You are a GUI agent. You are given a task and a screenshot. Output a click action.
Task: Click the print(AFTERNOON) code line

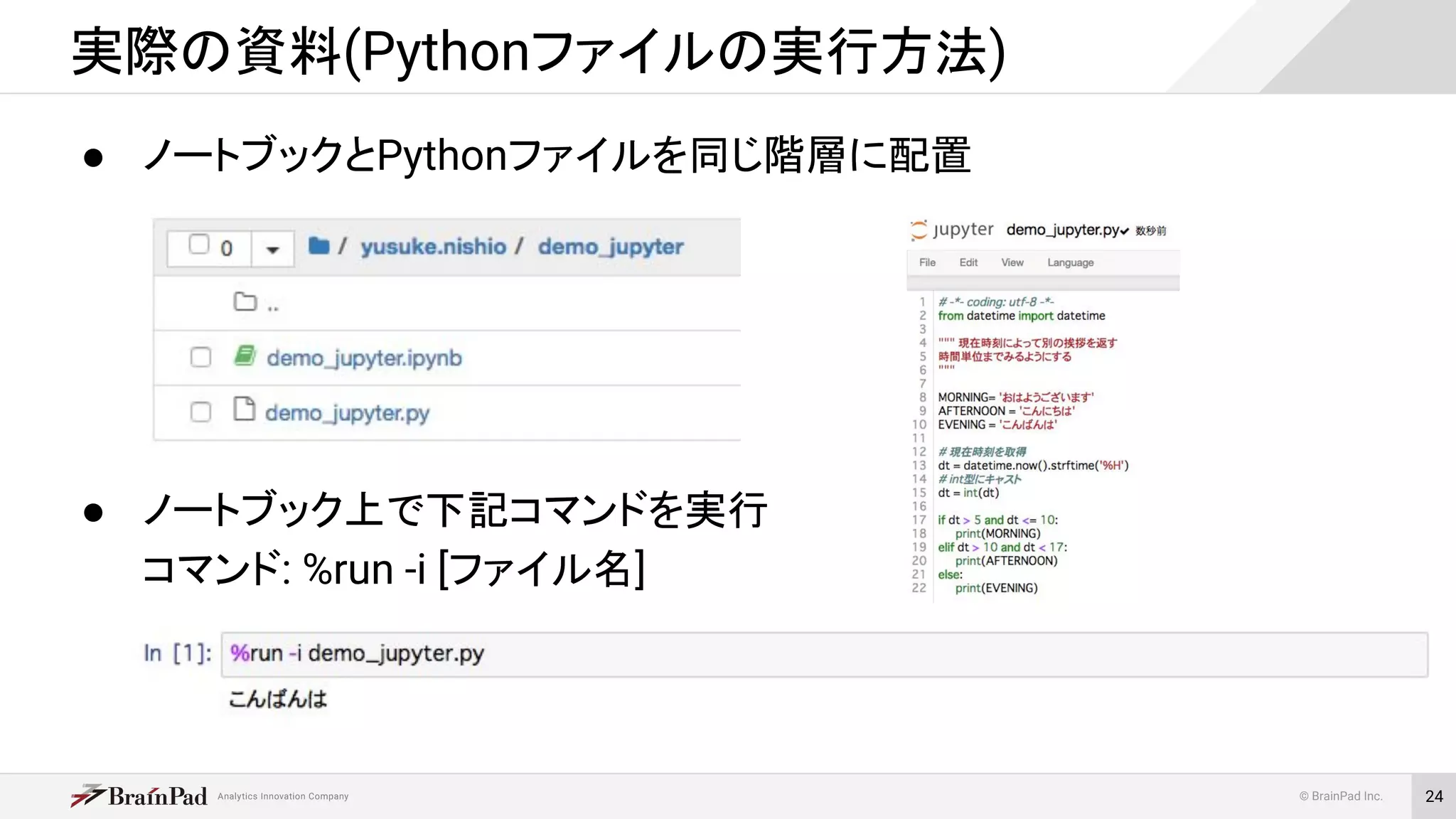pos(1006,561)
